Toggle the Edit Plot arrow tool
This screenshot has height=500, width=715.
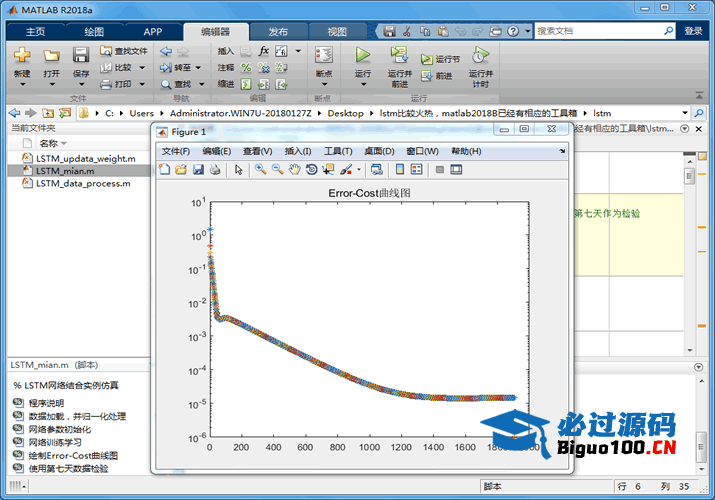click(x=239, y=170)
